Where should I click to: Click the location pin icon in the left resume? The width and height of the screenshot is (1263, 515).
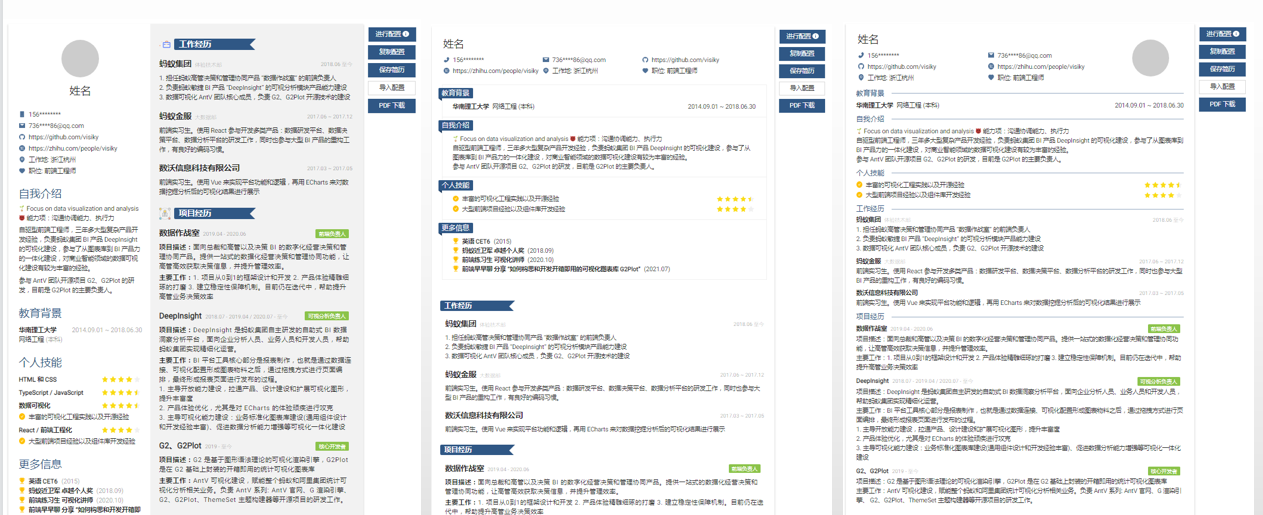(x=22, y=160)
